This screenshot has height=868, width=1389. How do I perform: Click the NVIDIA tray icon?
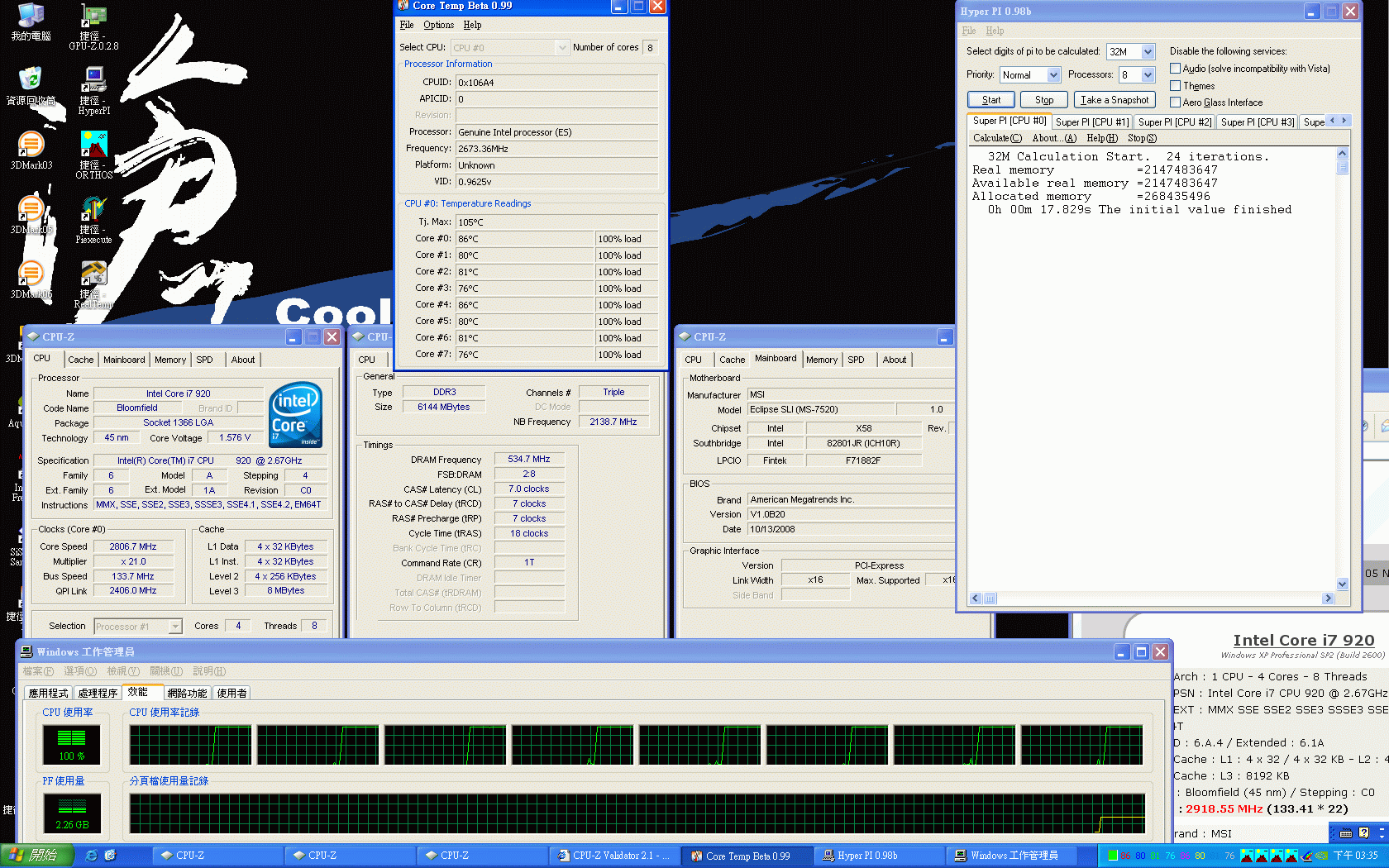1320,856
